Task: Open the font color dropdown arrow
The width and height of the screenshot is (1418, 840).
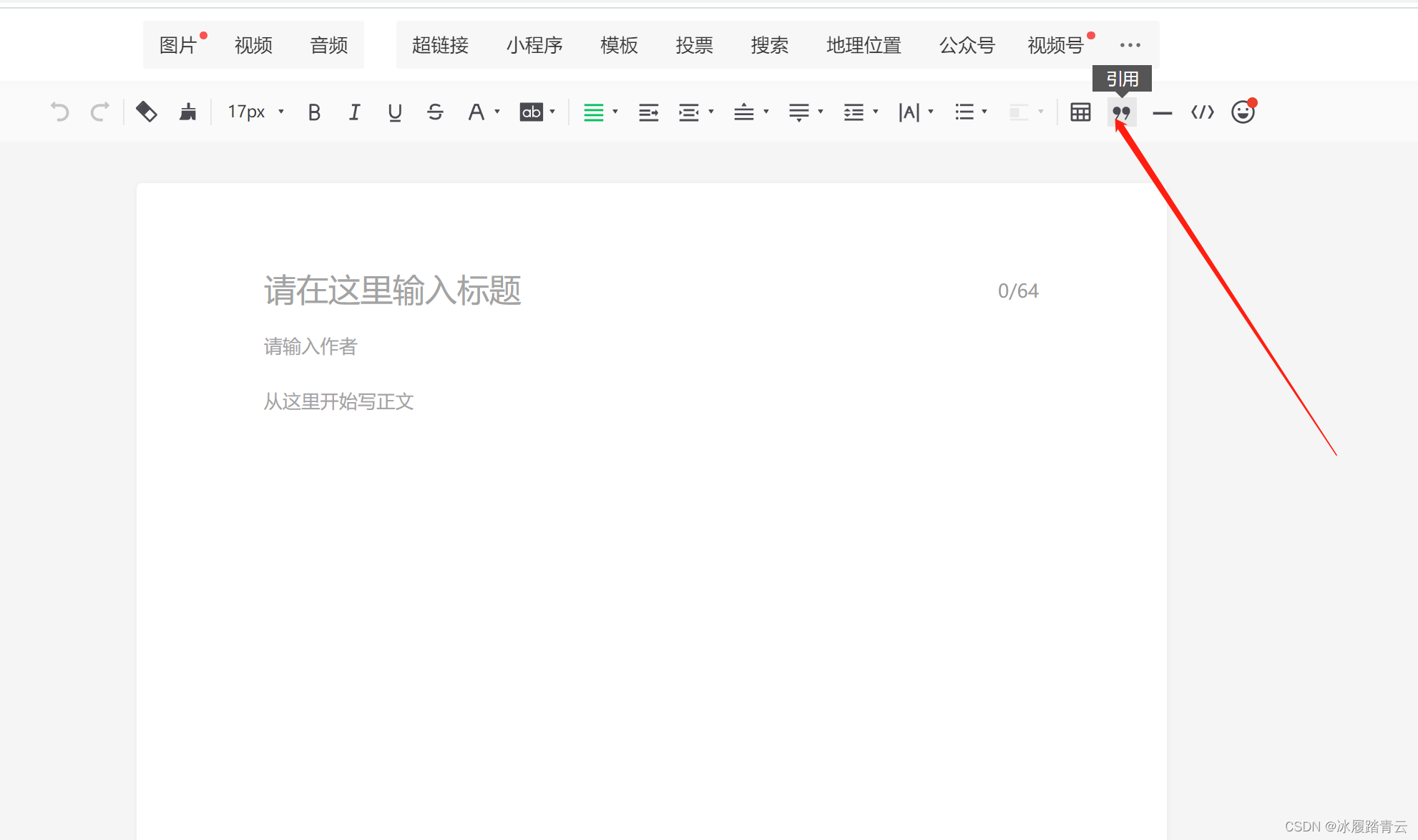Action: point(497,112)
